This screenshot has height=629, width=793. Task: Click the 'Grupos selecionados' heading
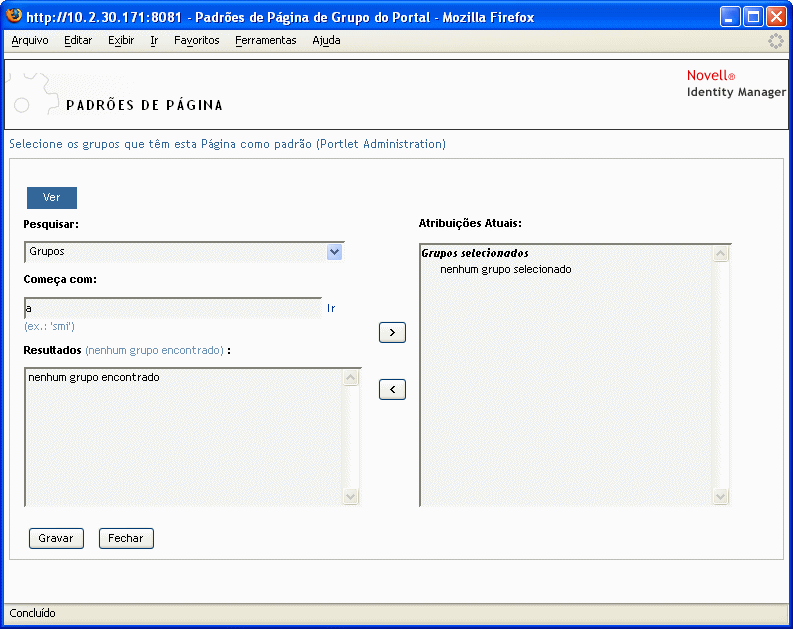pos(475,253)
